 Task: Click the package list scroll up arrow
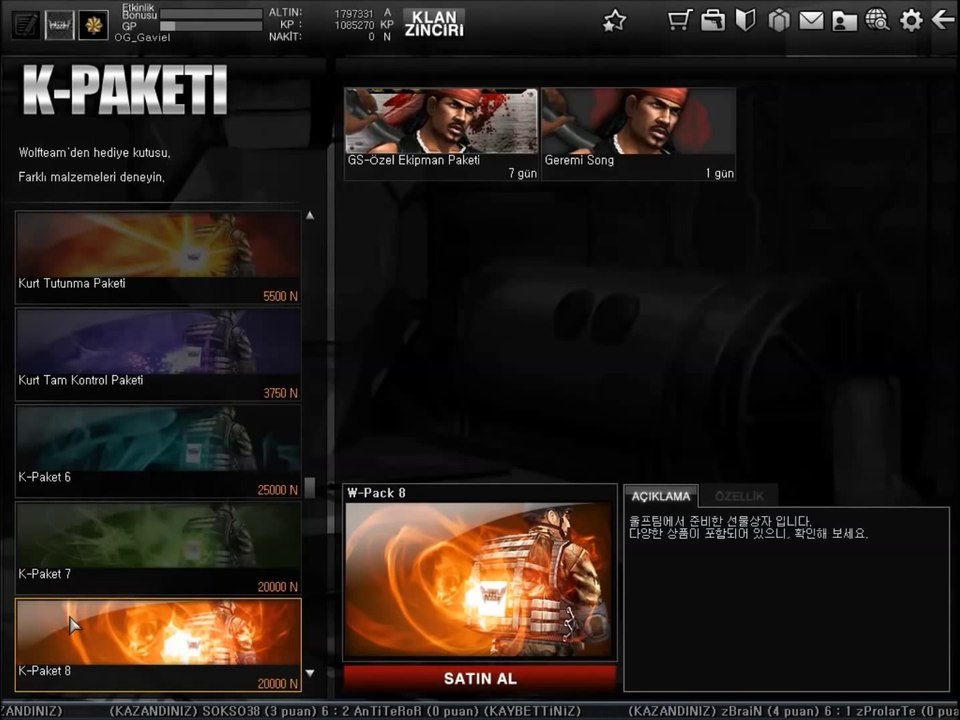tap(310, 216)
